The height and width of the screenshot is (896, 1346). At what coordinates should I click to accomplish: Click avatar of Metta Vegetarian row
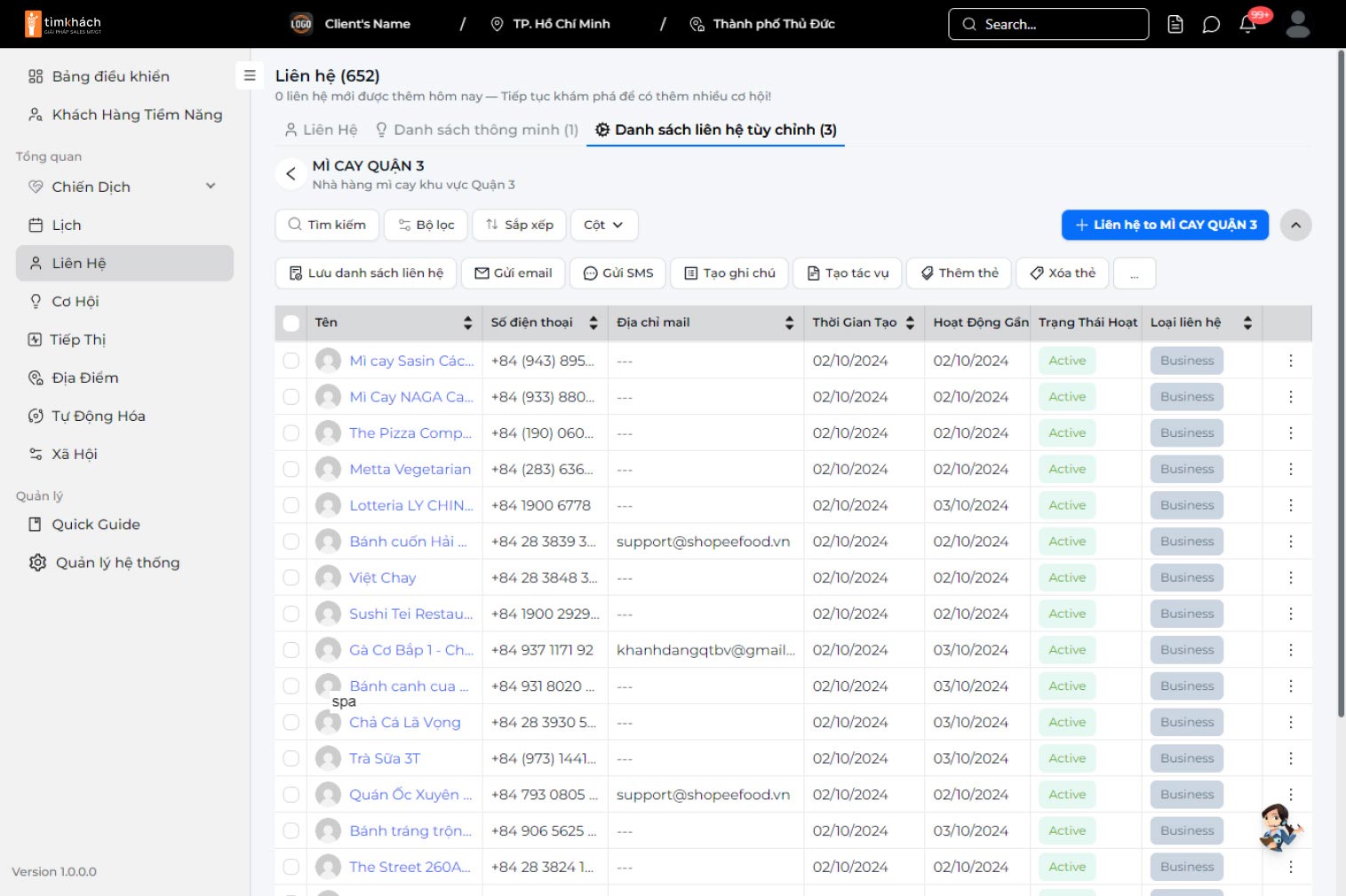coord(328,469)
